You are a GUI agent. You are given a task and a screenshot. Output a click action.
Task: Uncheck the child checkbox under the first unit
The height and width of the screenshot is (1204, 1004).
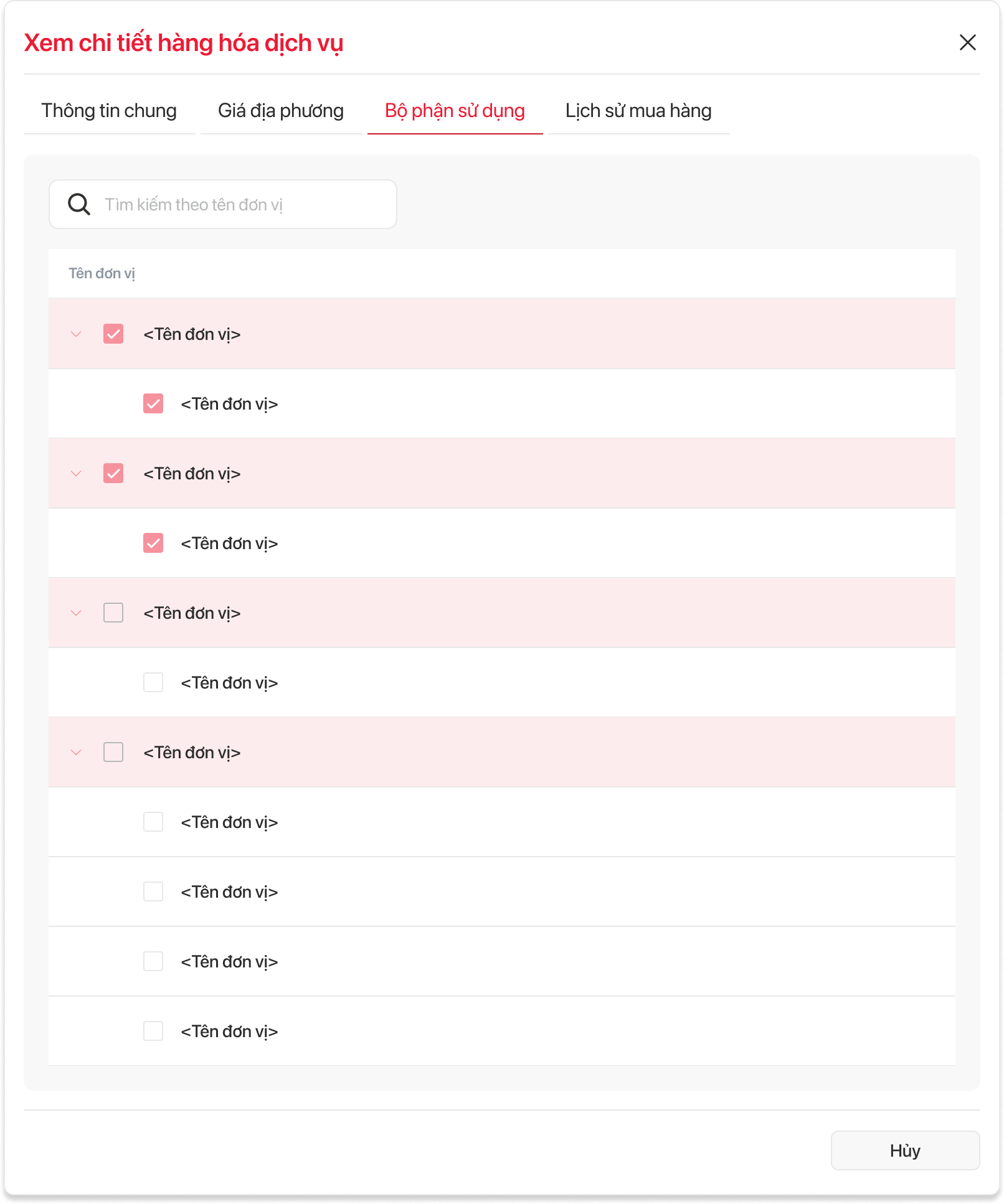153,404
